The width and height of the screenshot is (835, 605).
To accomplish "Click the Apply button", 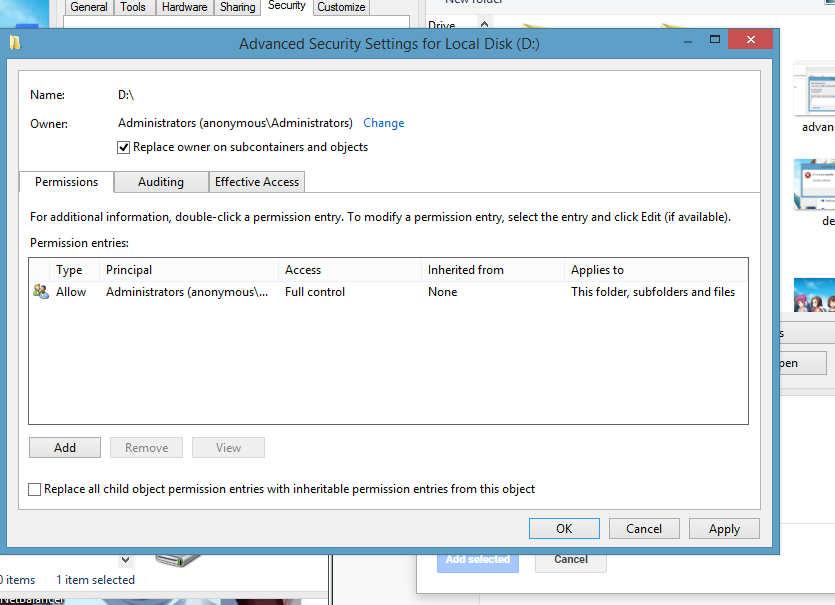I will pyautogui.click(x=724, y=529).
